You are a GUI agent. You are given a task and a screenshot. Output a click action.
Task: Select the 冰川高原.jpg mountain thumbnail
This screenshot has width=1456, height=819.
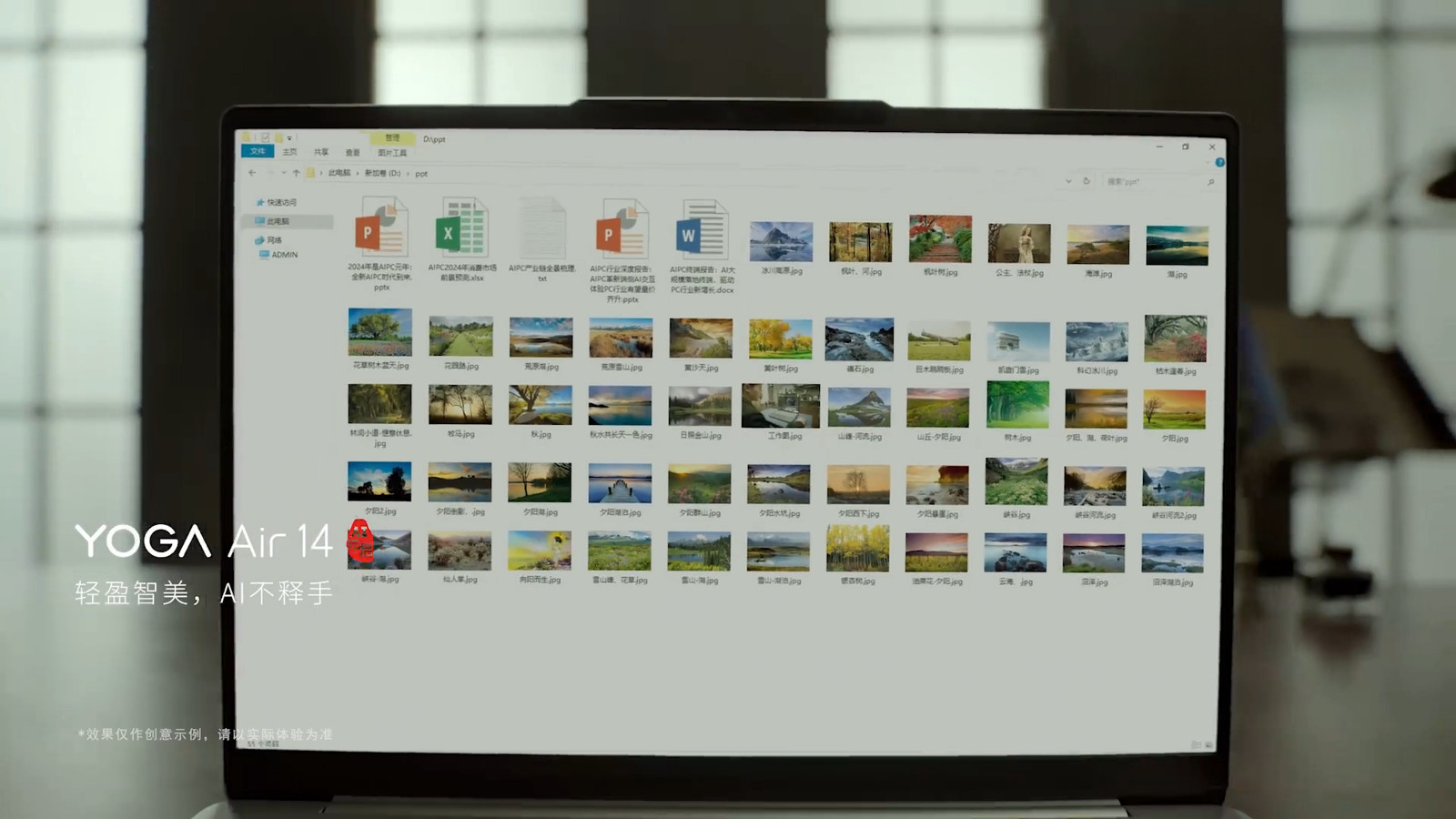point(781,241)
